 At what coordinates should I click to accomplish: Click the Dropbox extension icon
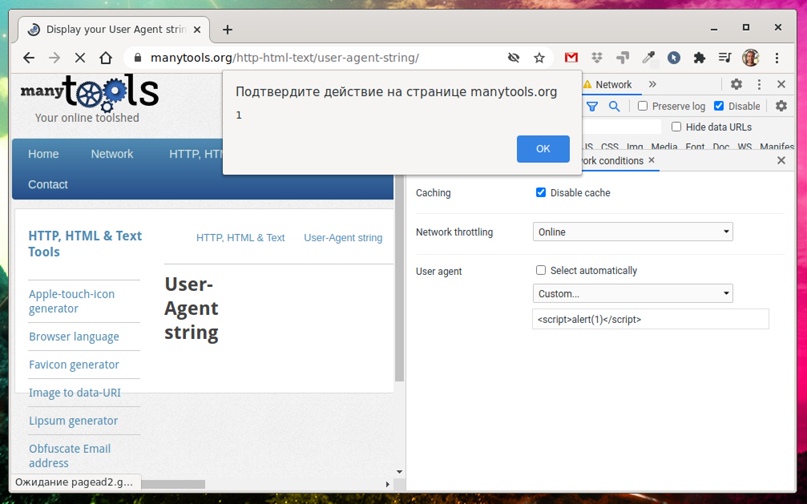[597, 58]
